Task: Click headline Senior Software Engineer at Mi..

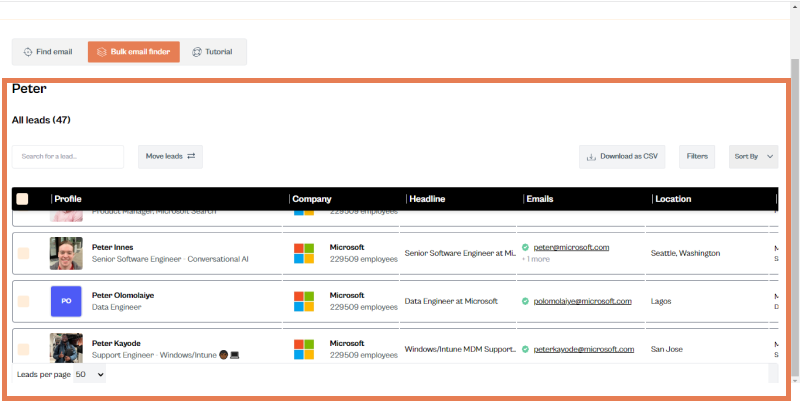Action: (x=460, y=254)
